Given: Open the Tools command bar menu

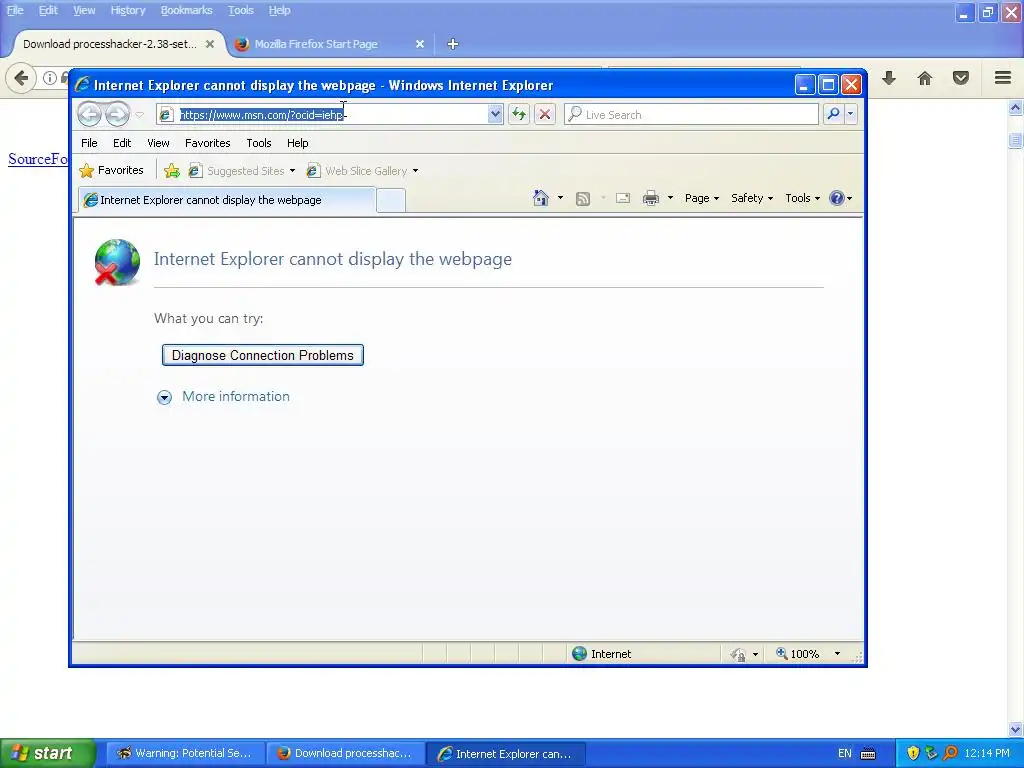Looking at the screenshot, I should (x=802, y=198).
